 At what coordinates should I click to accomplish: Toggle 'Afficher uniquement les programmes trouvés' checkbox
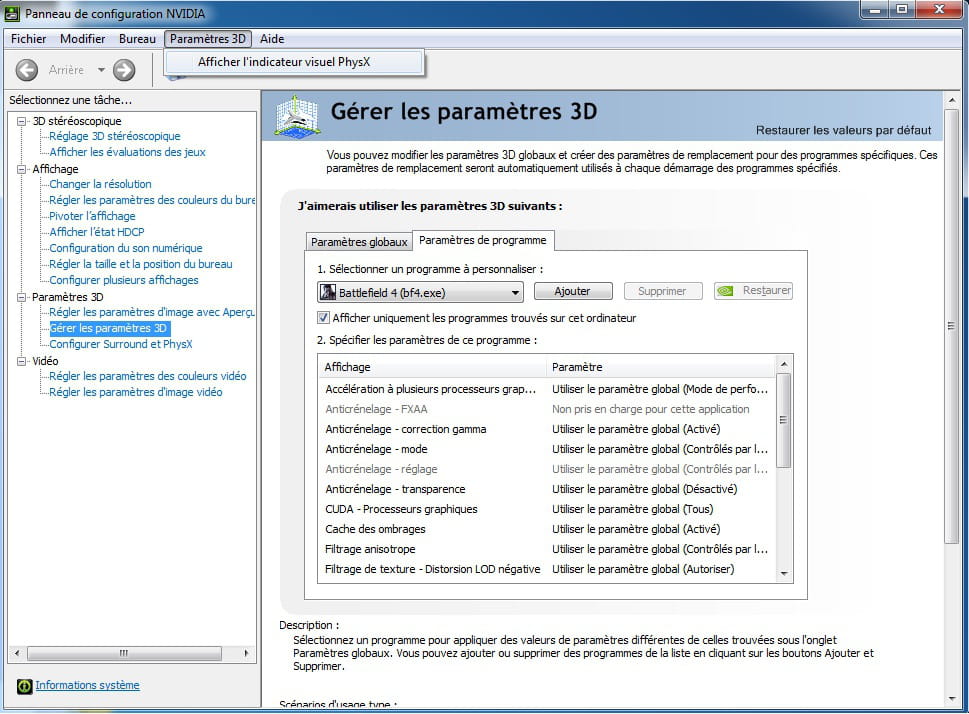point(323,318)
